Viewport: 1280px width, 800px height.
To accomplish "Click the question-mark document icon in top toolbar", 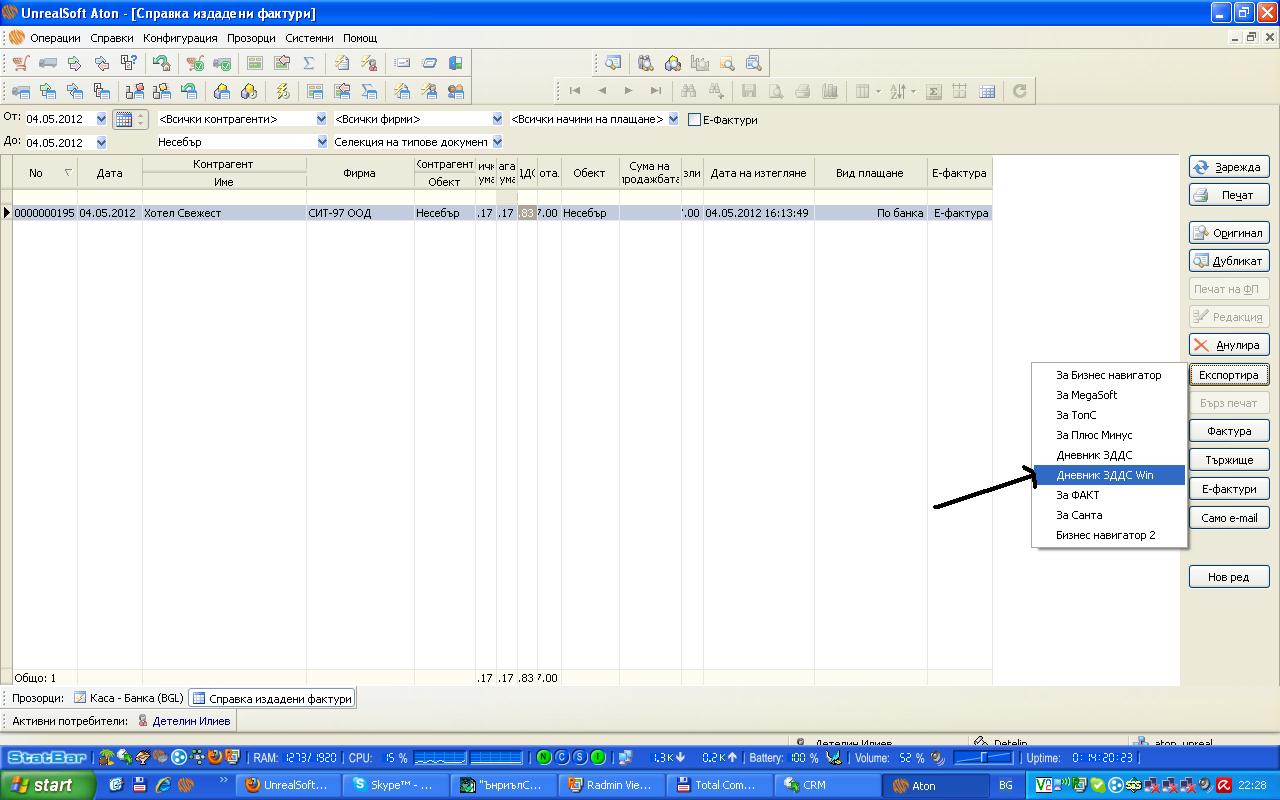I will 129,63.
